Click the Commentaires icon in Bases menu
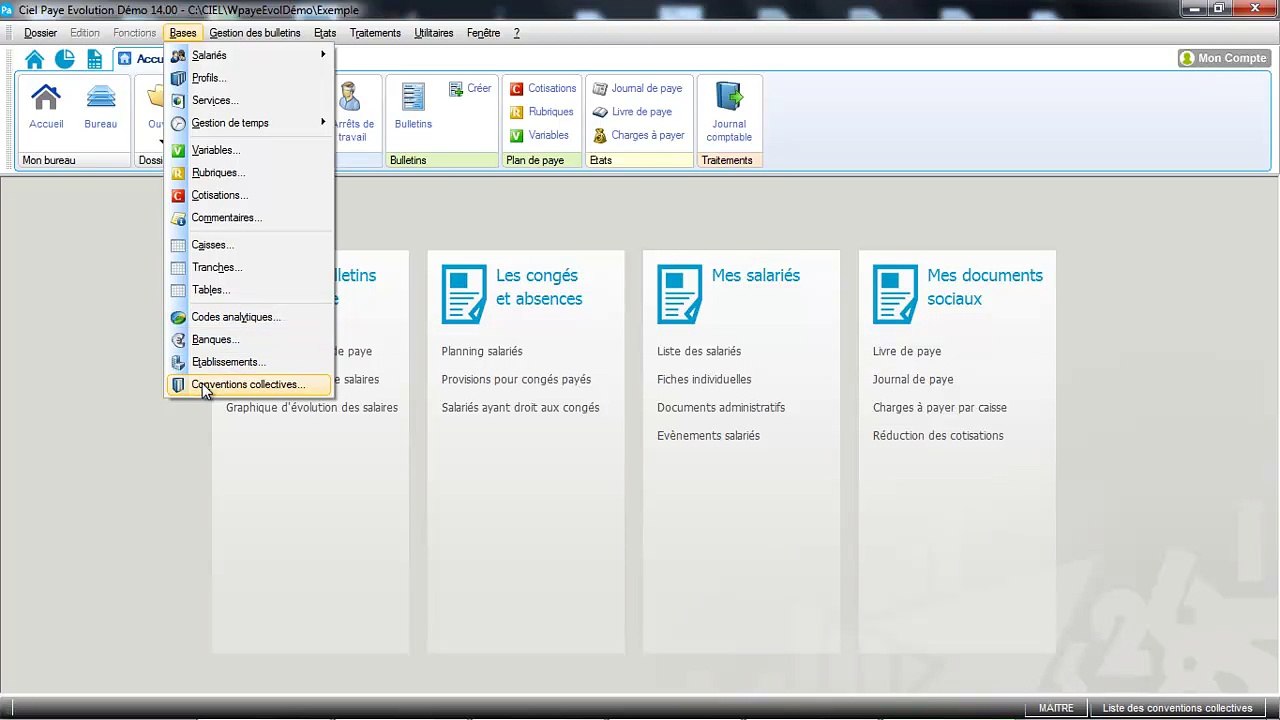Viewport: 1280px width, 720px height. pos(178,218)
